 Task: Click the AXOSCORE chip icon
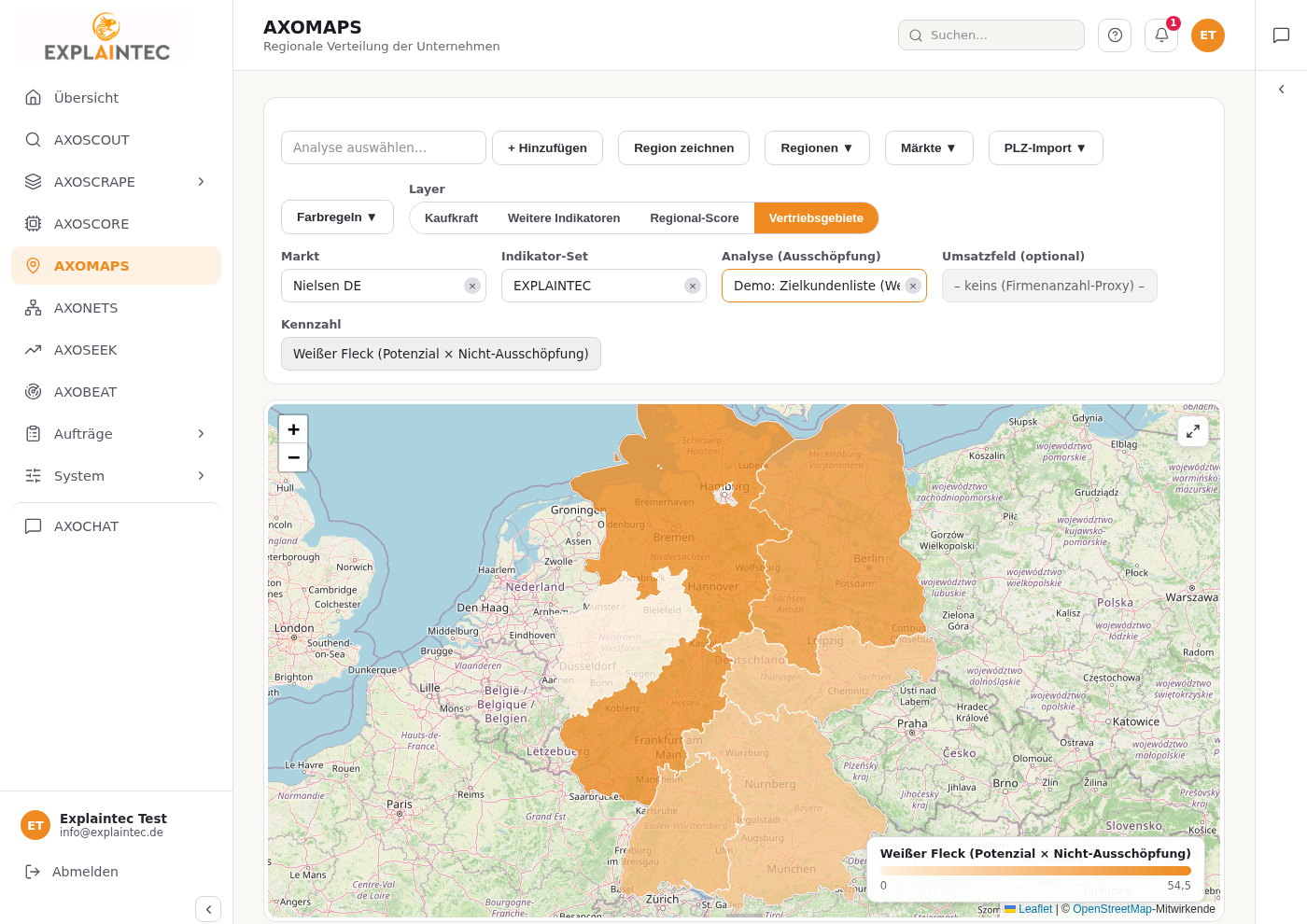click(x=34, y=224)
